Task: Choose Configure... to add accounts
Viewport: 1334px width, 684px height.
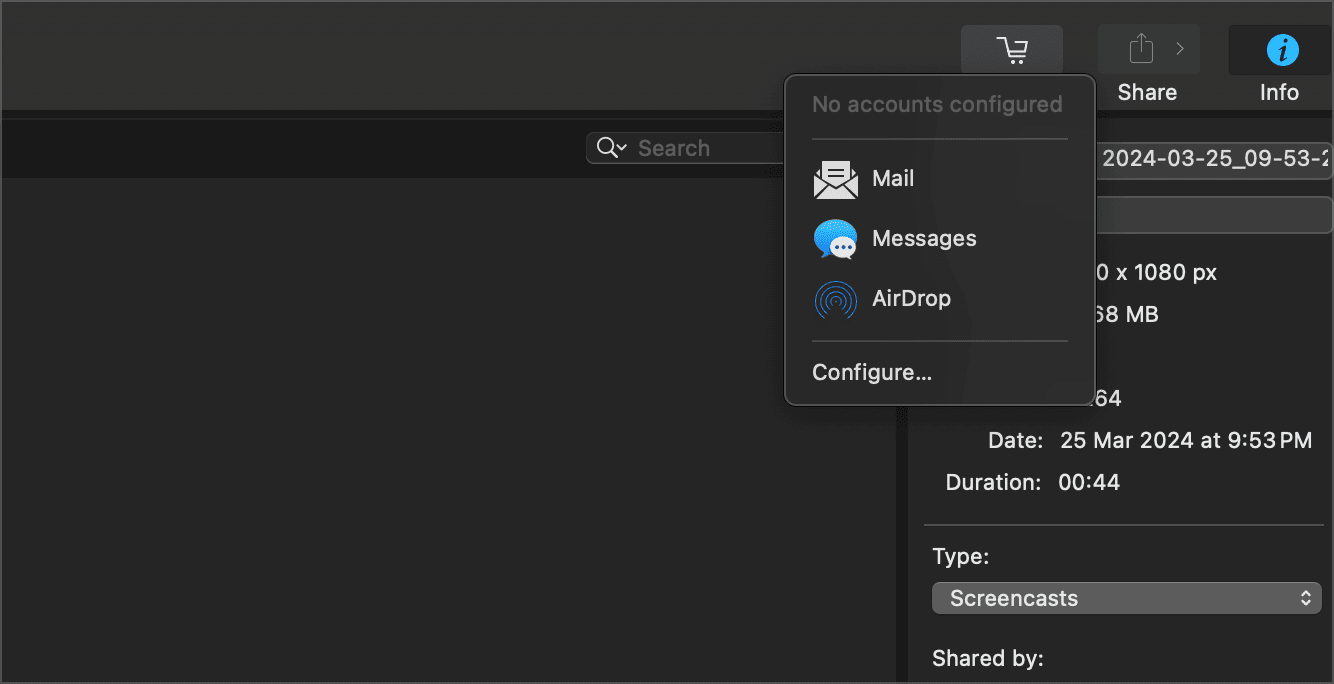Action: [871, 371]
